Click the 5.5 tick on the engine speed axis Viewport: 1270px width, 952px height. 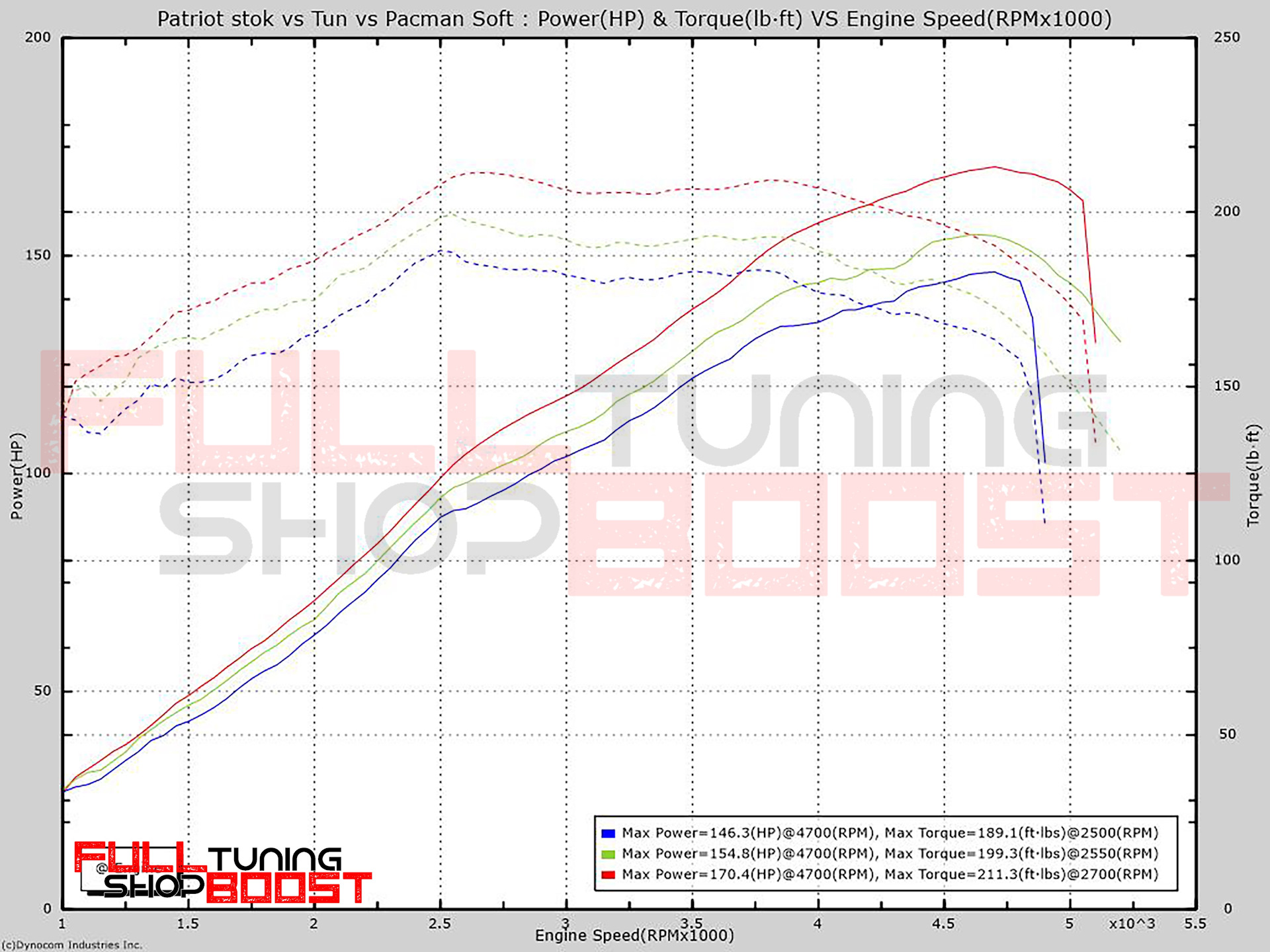(1195, 924)
